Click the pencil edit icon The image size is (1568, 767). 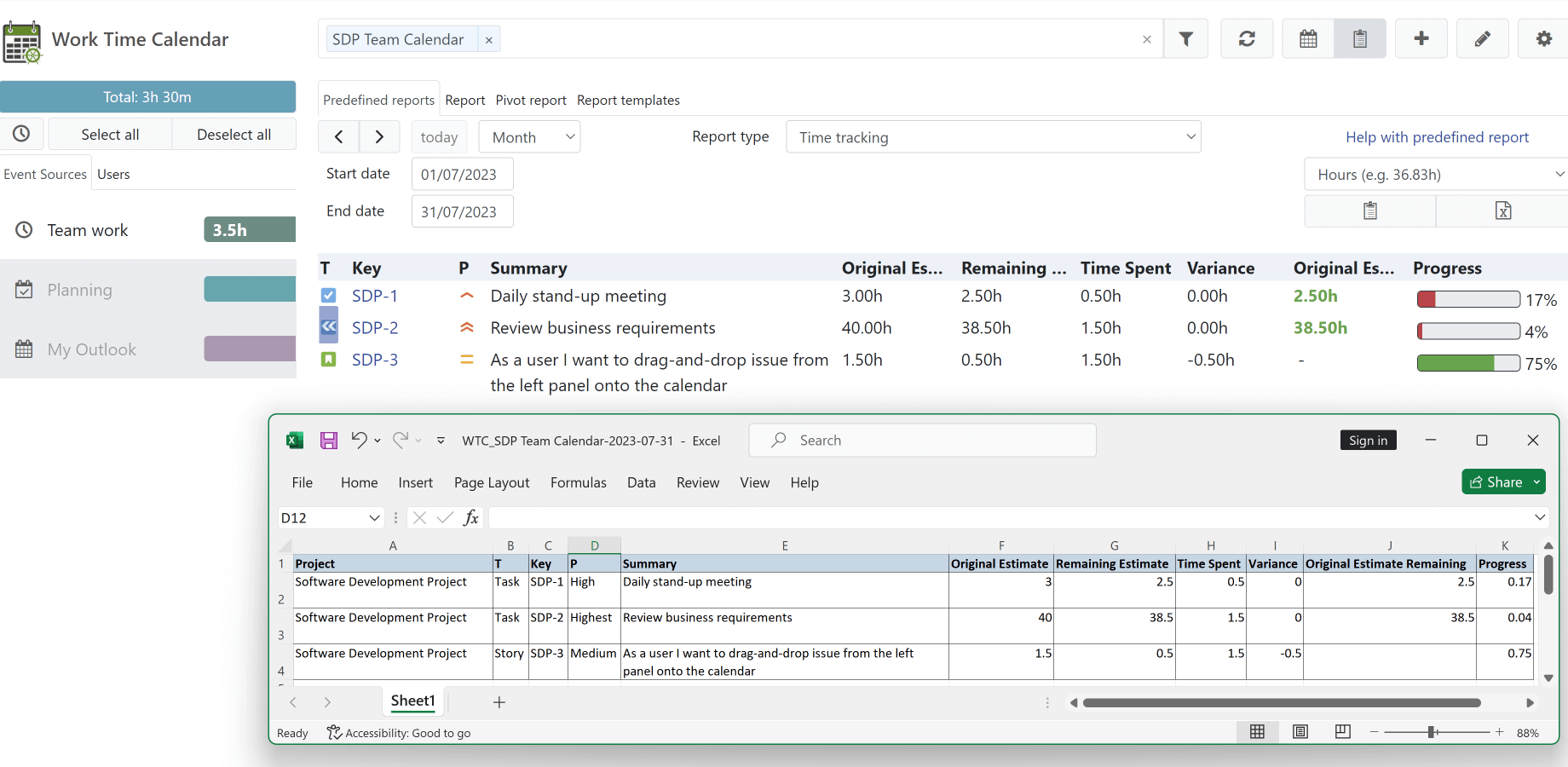tap(1482, 39)
